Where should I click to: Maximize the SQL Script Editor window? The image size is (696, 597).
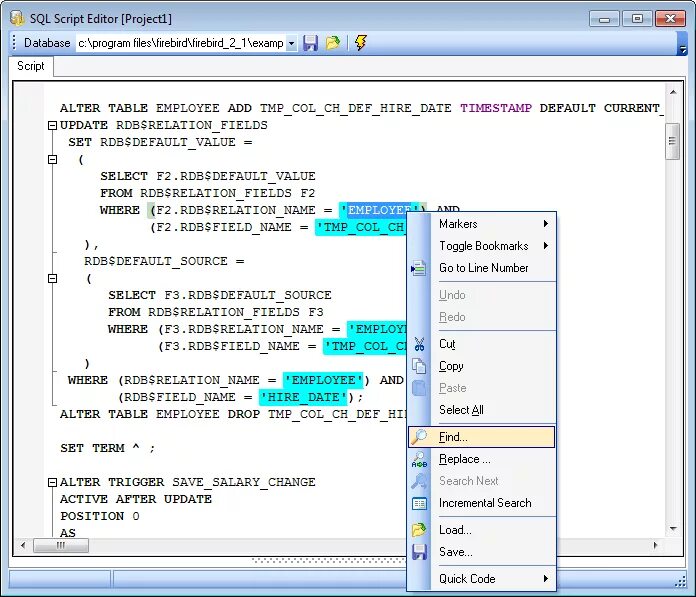click(x=637, y=19)
